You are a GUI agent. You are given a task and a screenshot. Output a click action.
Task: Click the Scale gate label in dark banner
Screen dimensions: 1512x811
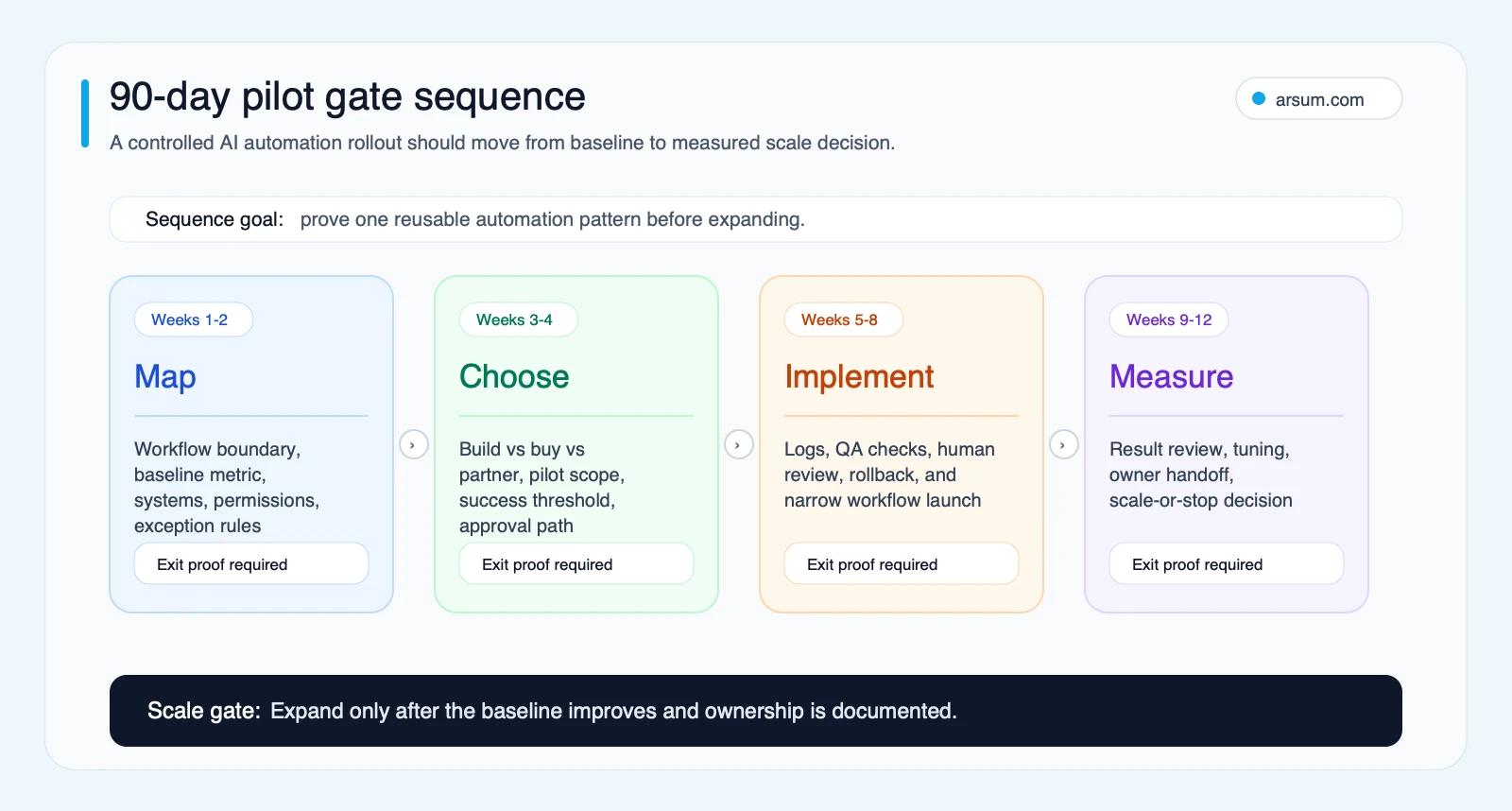[x=203, y=711]
